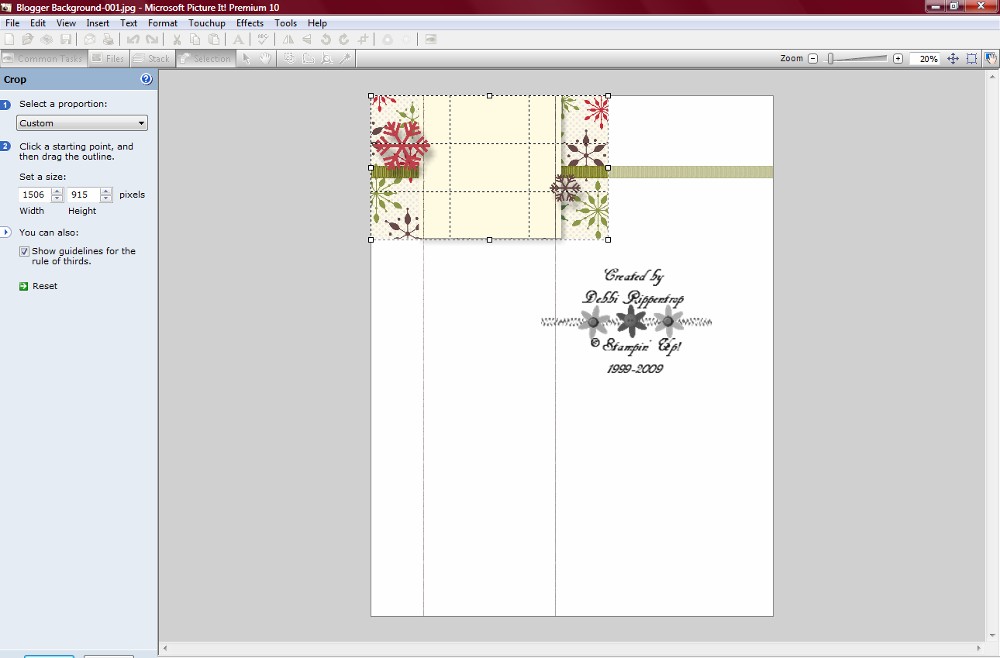The width and height of the screenshot is (1000, 658).
Task: Open the Effects menu
Action: click(249, 23)
